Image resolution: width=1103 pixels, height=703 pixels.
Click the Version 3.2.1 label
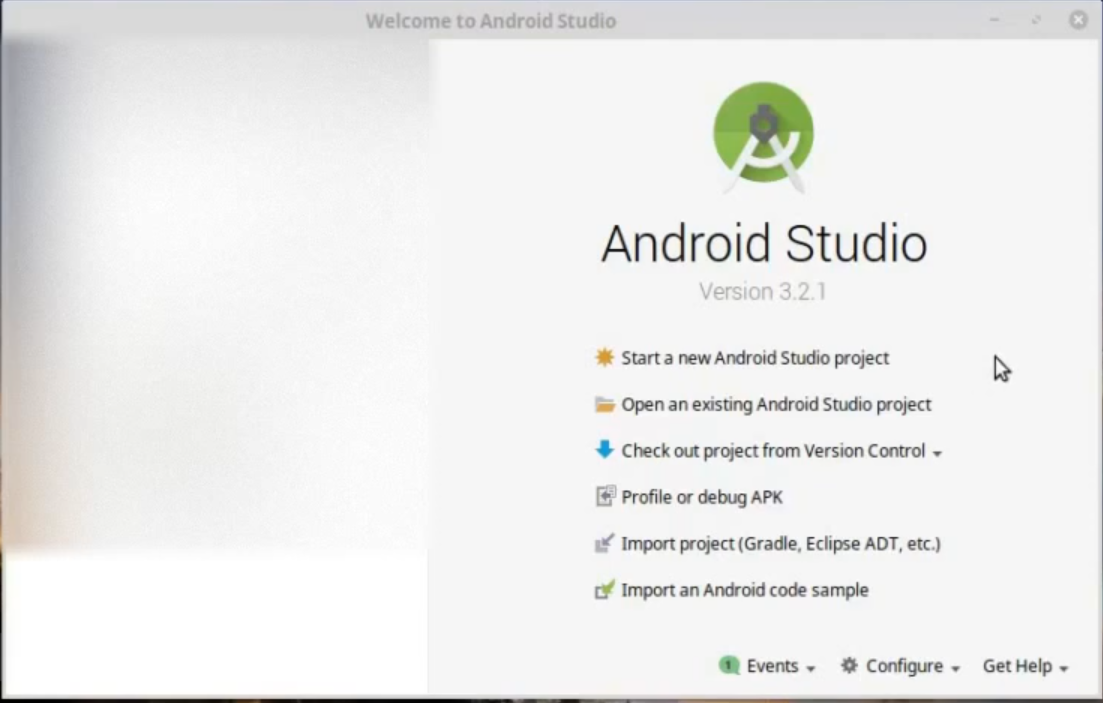(763, 292)
